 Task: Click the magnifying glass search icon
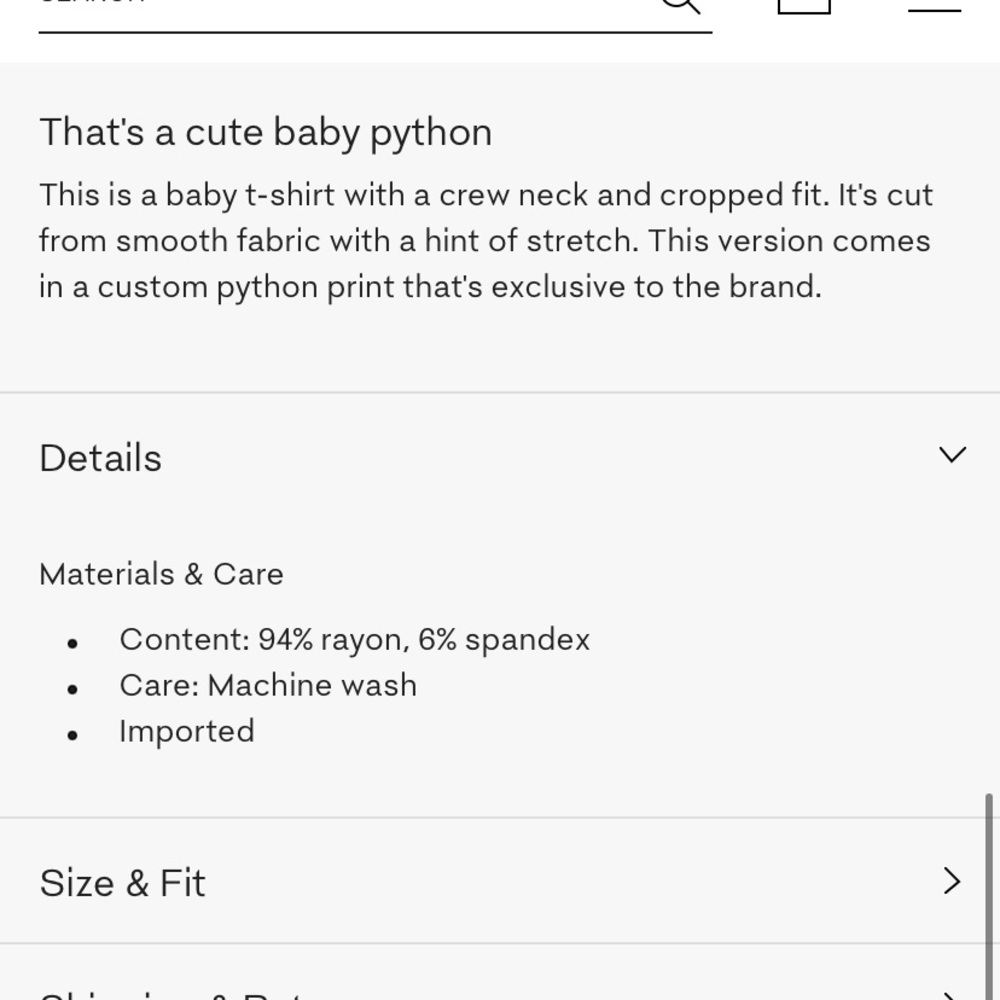(x=681, y=5)
